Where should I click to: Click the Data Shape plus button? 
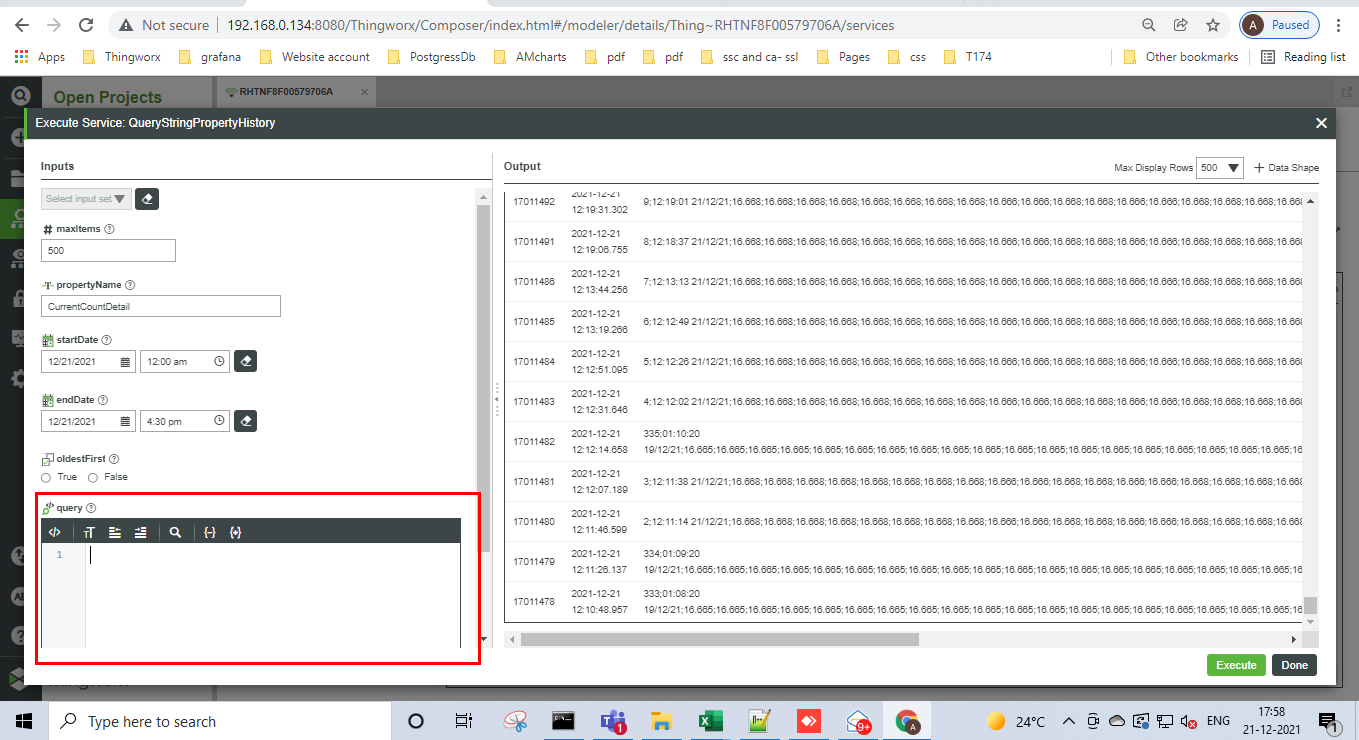coord(1259,168)
